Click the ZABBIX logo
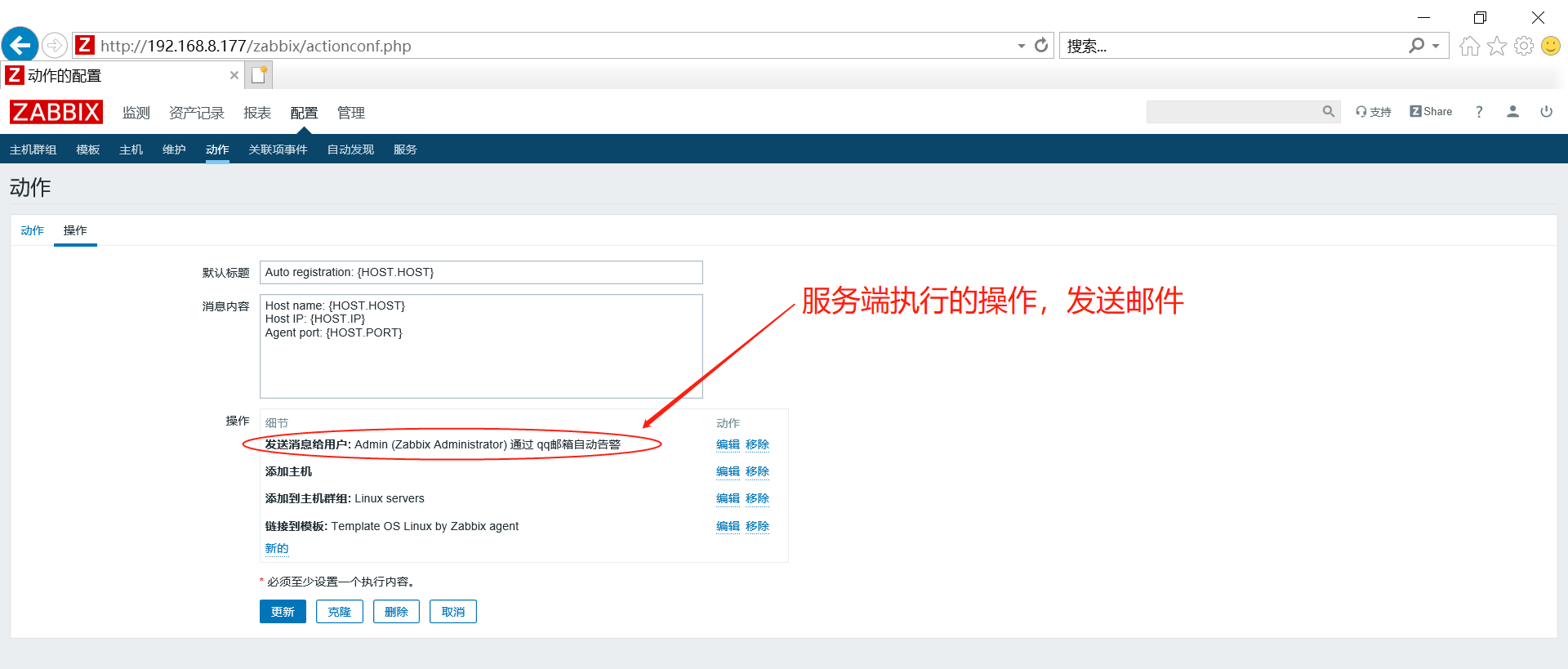 tap(56, 112)
